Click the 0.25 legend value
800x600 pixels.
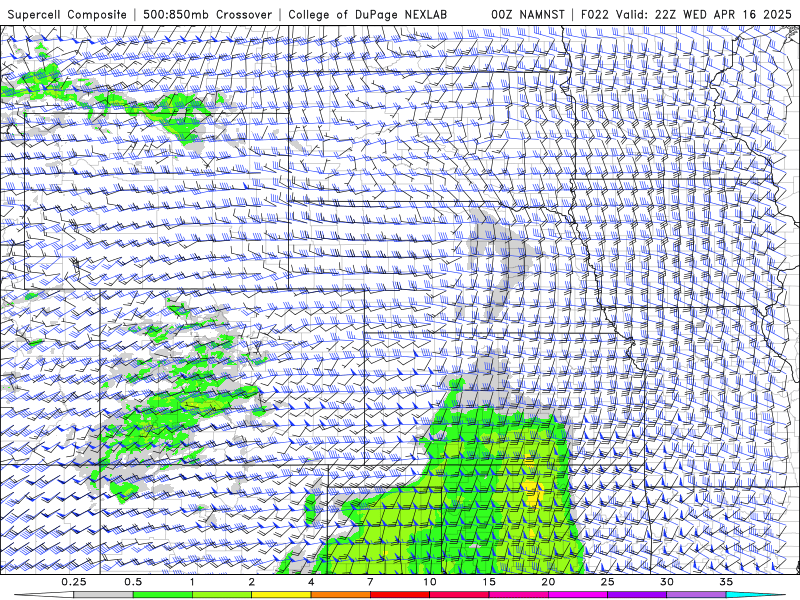[x=74, y=582]
